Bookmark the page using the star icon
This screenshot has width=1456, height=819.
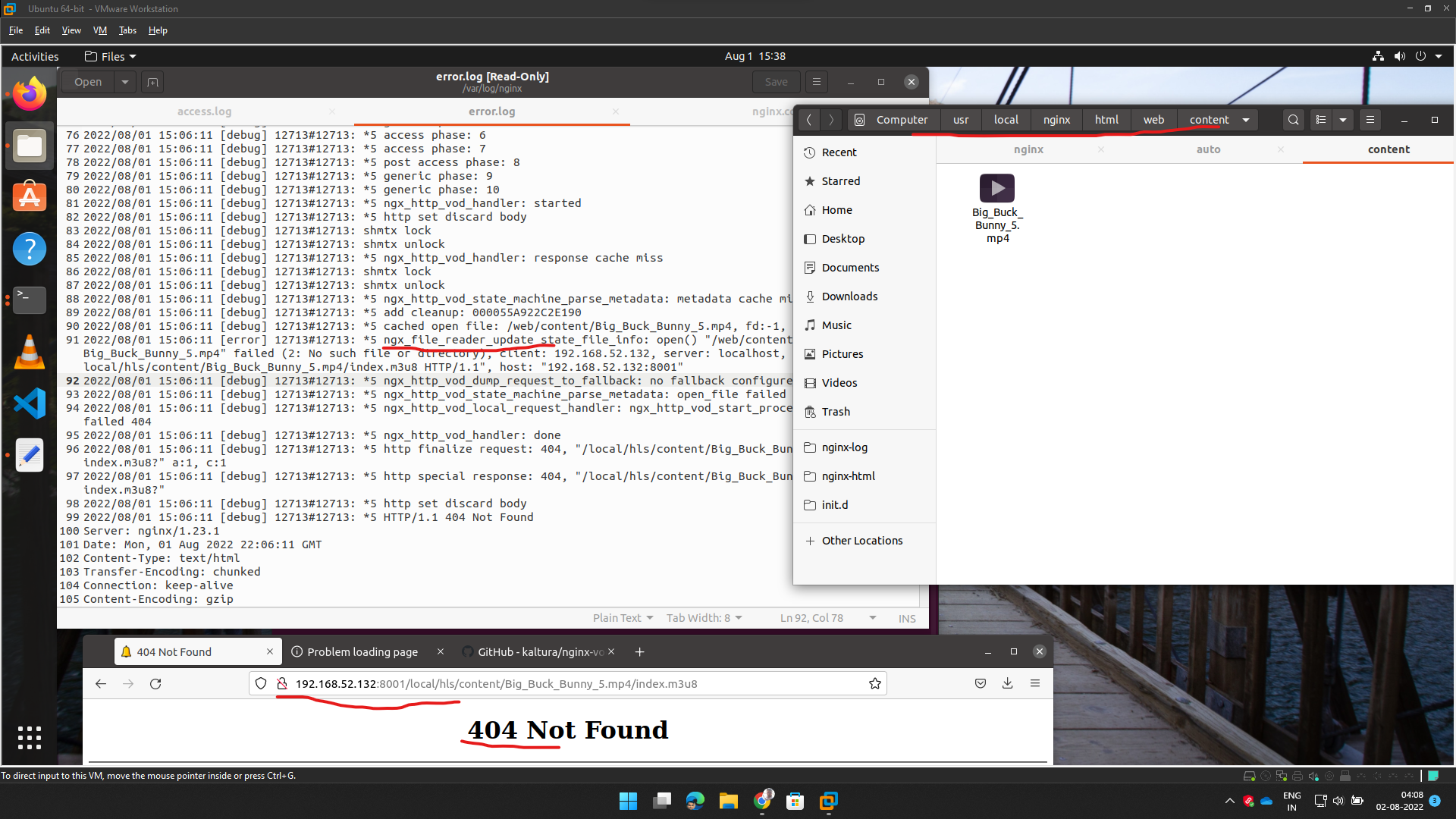(874, 683)
